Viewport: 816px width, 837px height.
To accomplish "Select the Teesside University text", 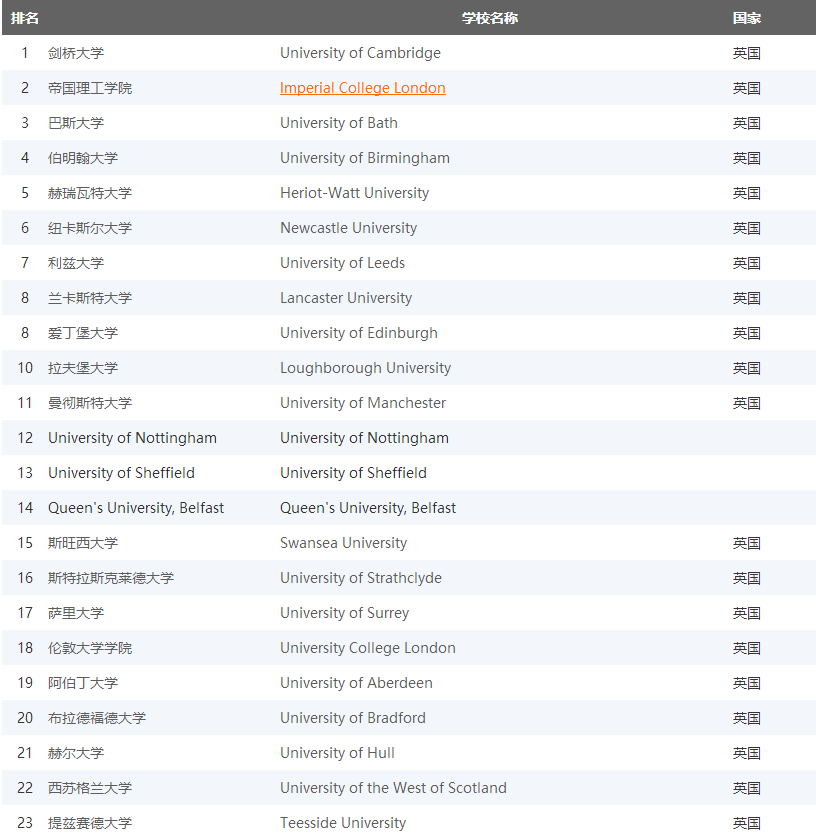I will 343,823.
